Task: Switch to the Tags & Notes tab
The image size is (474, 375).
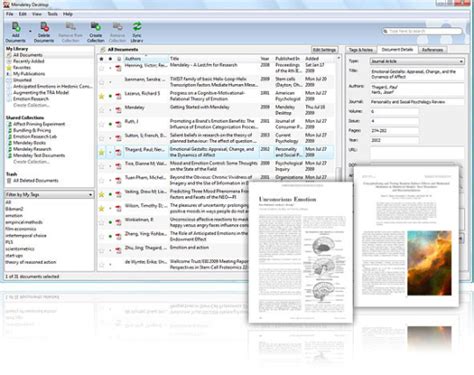Action: pos(361,50)
